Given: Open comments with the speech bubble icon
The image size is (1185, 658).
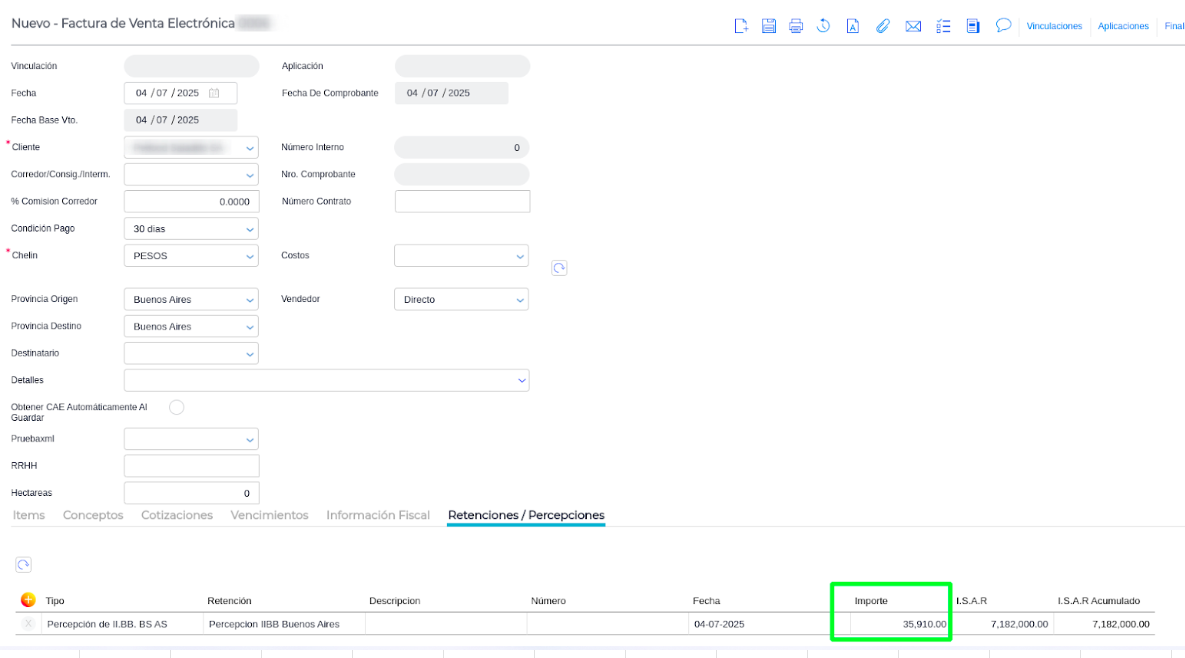Looking at the screenshot, I should [1003, 26].
